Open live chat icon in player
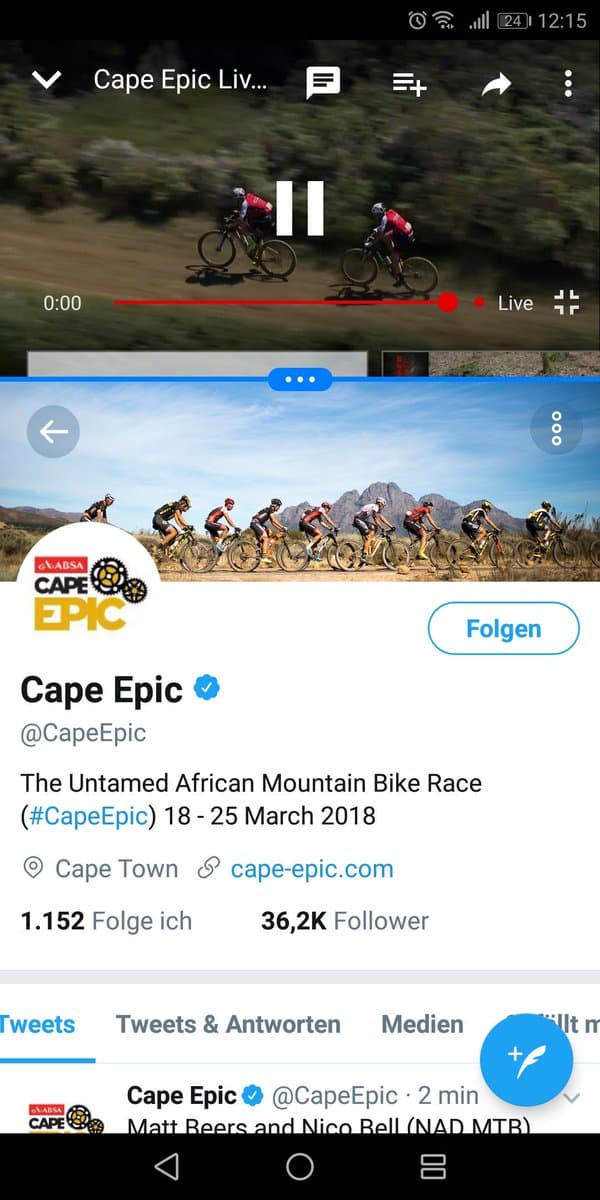Viewport: 600px width, 1200px height. [x=323, y=83]
